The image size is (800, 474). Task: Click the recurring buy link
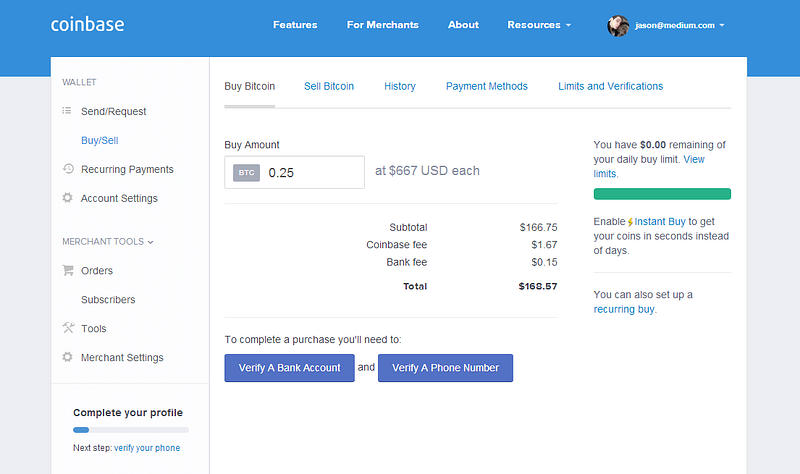coord(624,309)
